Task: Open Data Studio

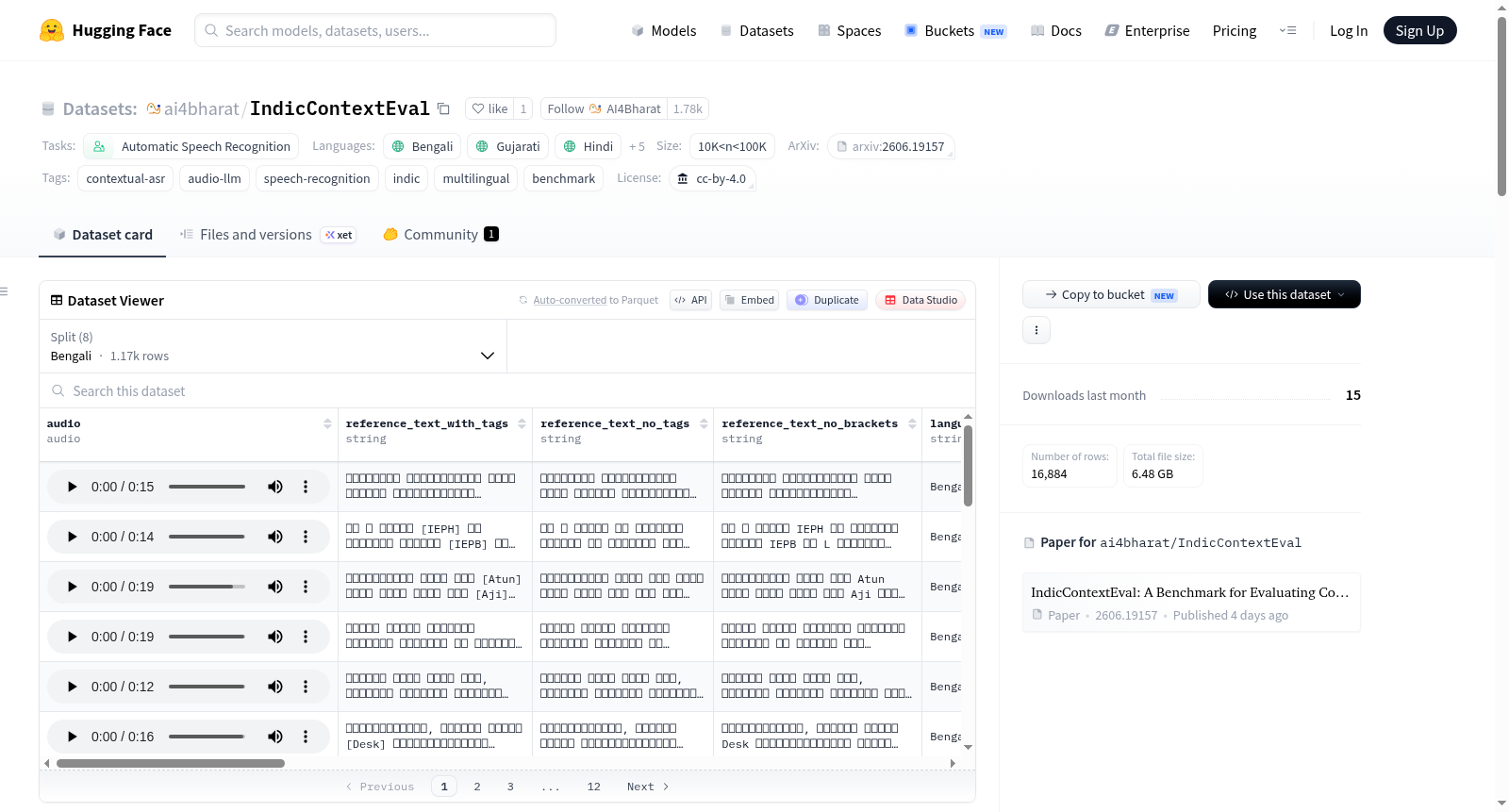Action: pos(920,300)
